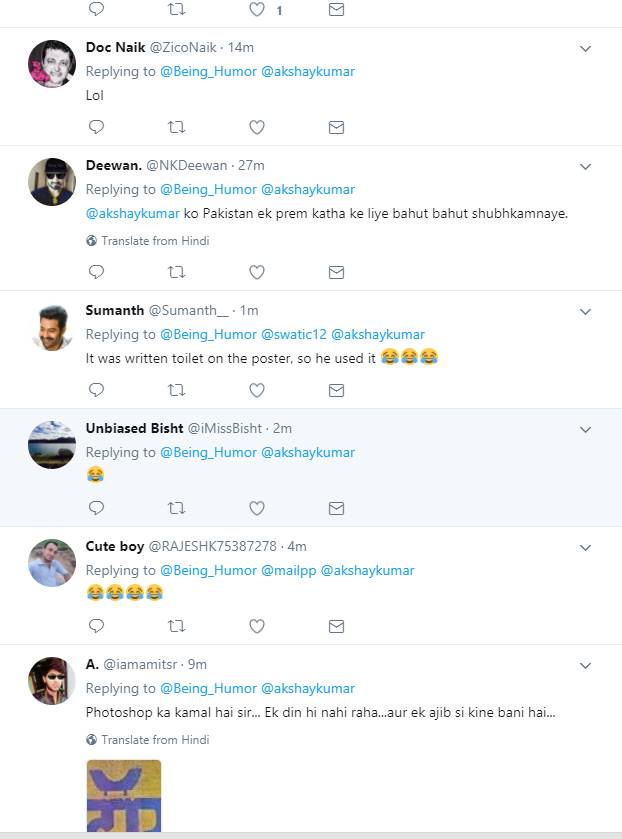Open the dropdown on Sumanth's tweet
This screenshot has height=839, width=622.
[x=586, y=311]
